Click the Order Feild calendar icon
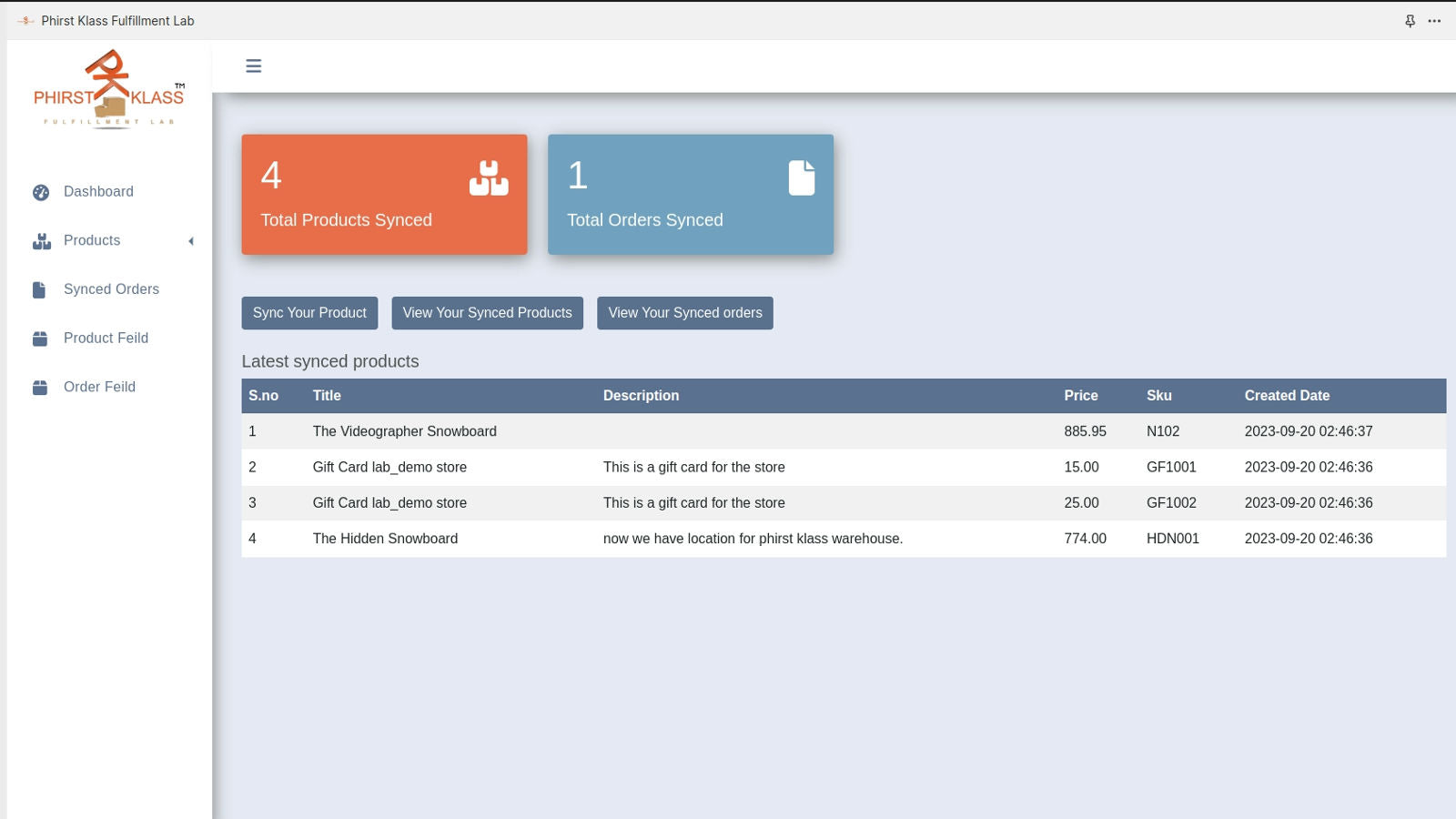Screen dimensions: 1456x819 coord(40,387)
